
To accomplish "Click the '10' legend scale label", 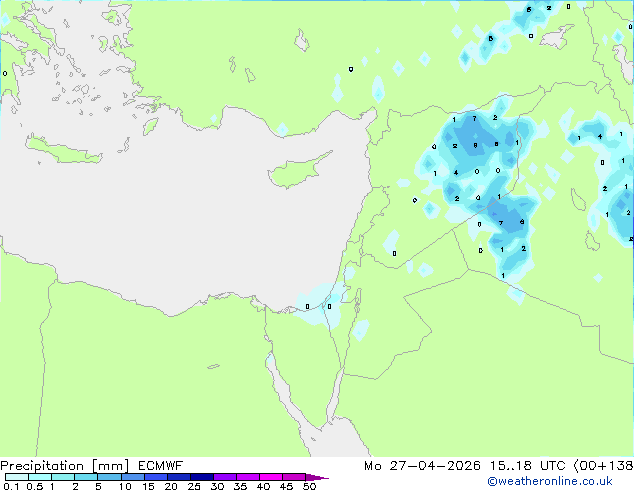I will click(125, 486).
